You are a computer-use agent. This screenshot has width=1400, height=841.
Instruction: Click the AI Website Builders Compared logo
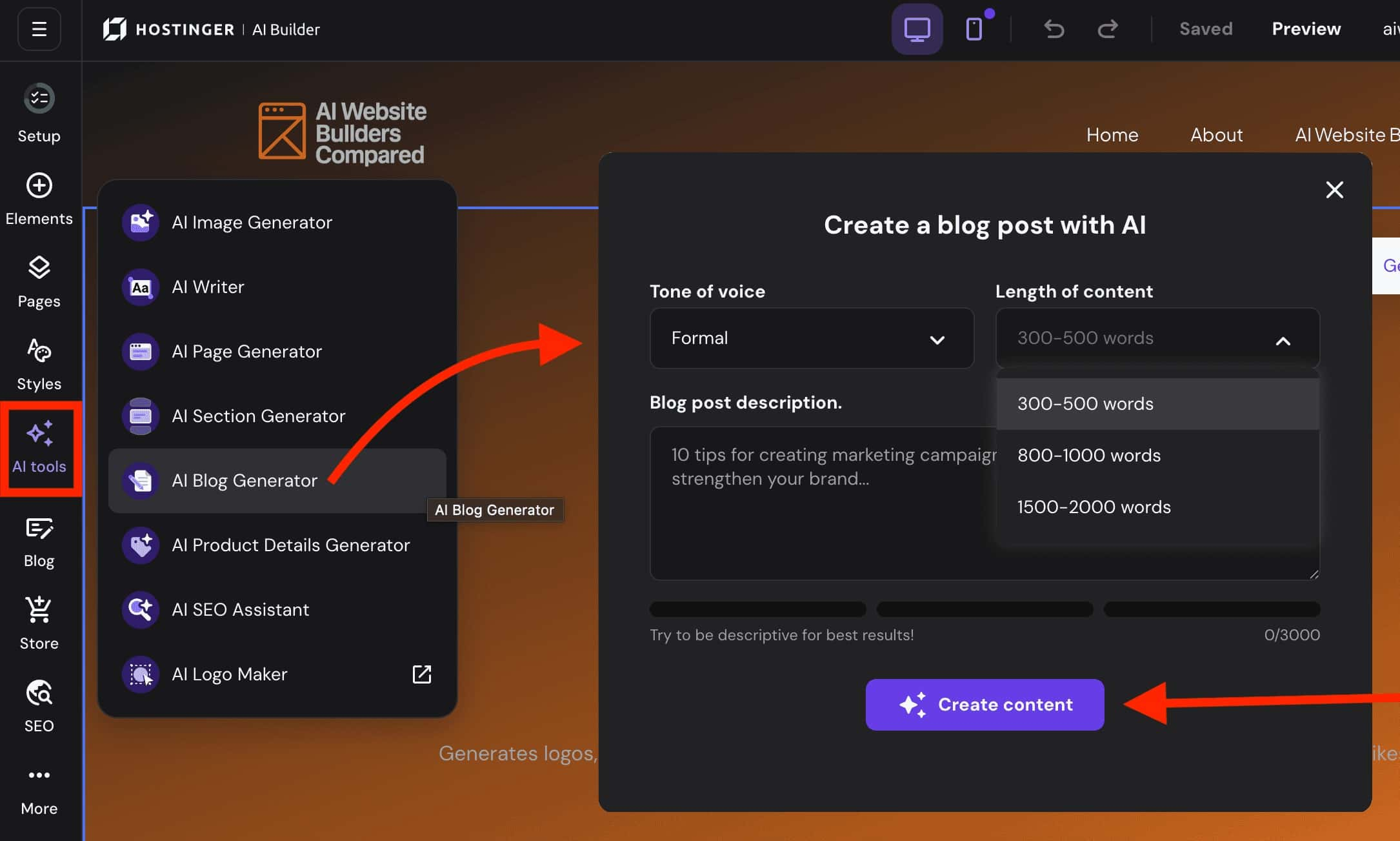coord(342,133)
